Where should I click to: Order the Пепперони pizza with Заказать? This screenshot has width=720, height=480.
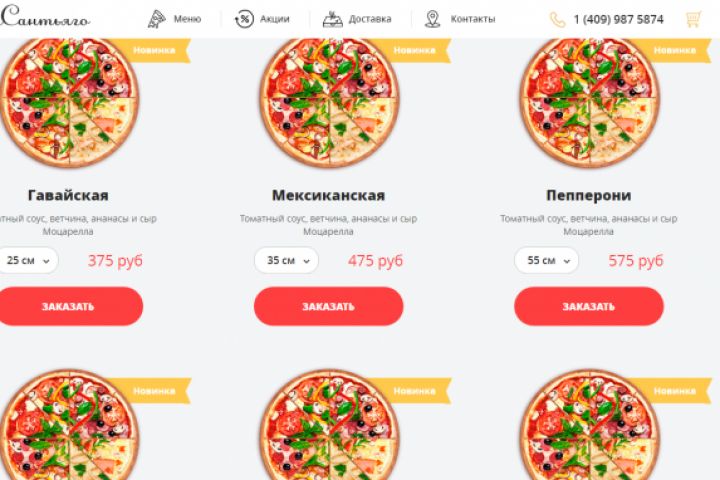coord(589,306)
